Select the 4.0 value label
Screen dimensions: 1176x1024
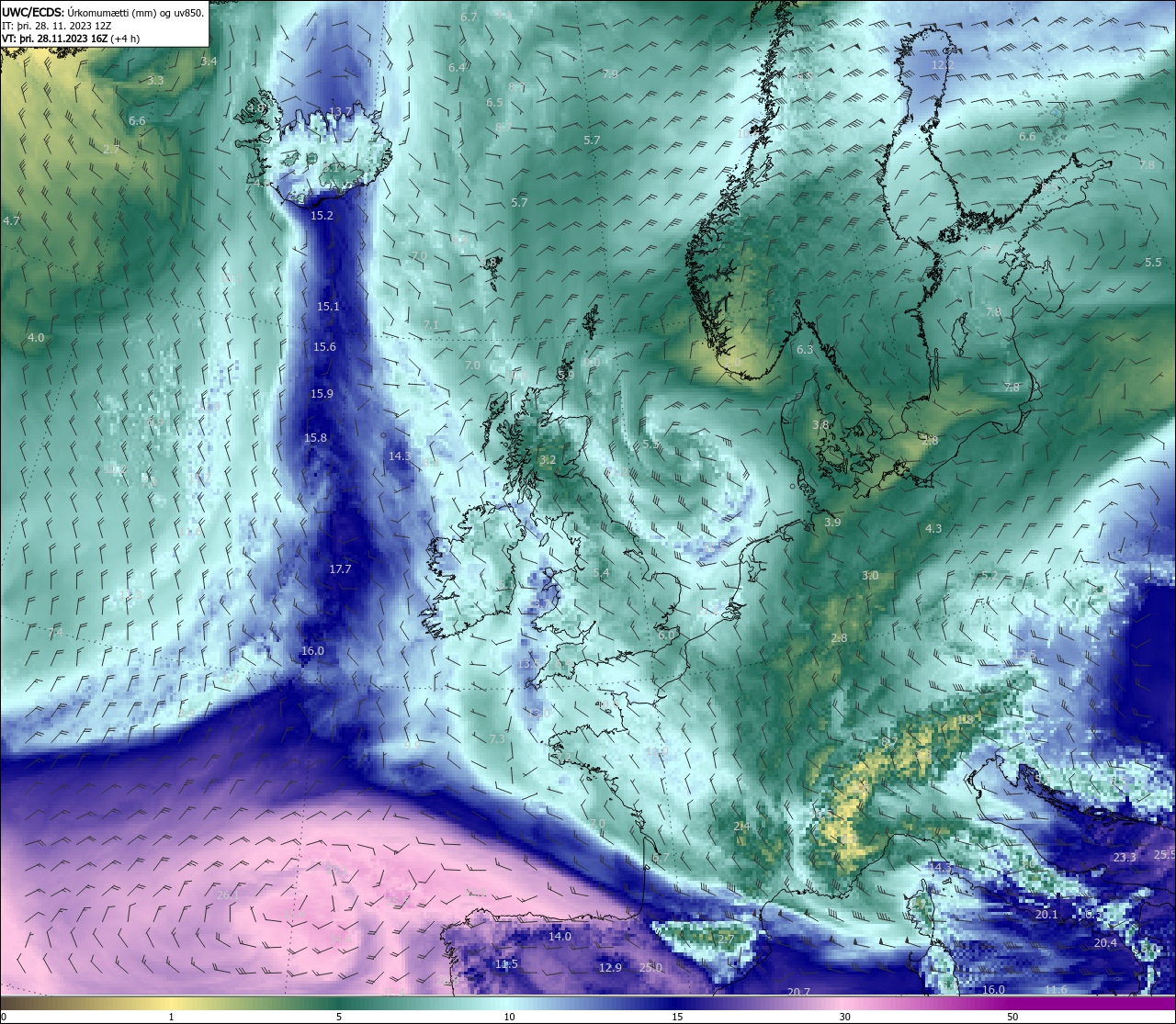[x=36, y=338]
